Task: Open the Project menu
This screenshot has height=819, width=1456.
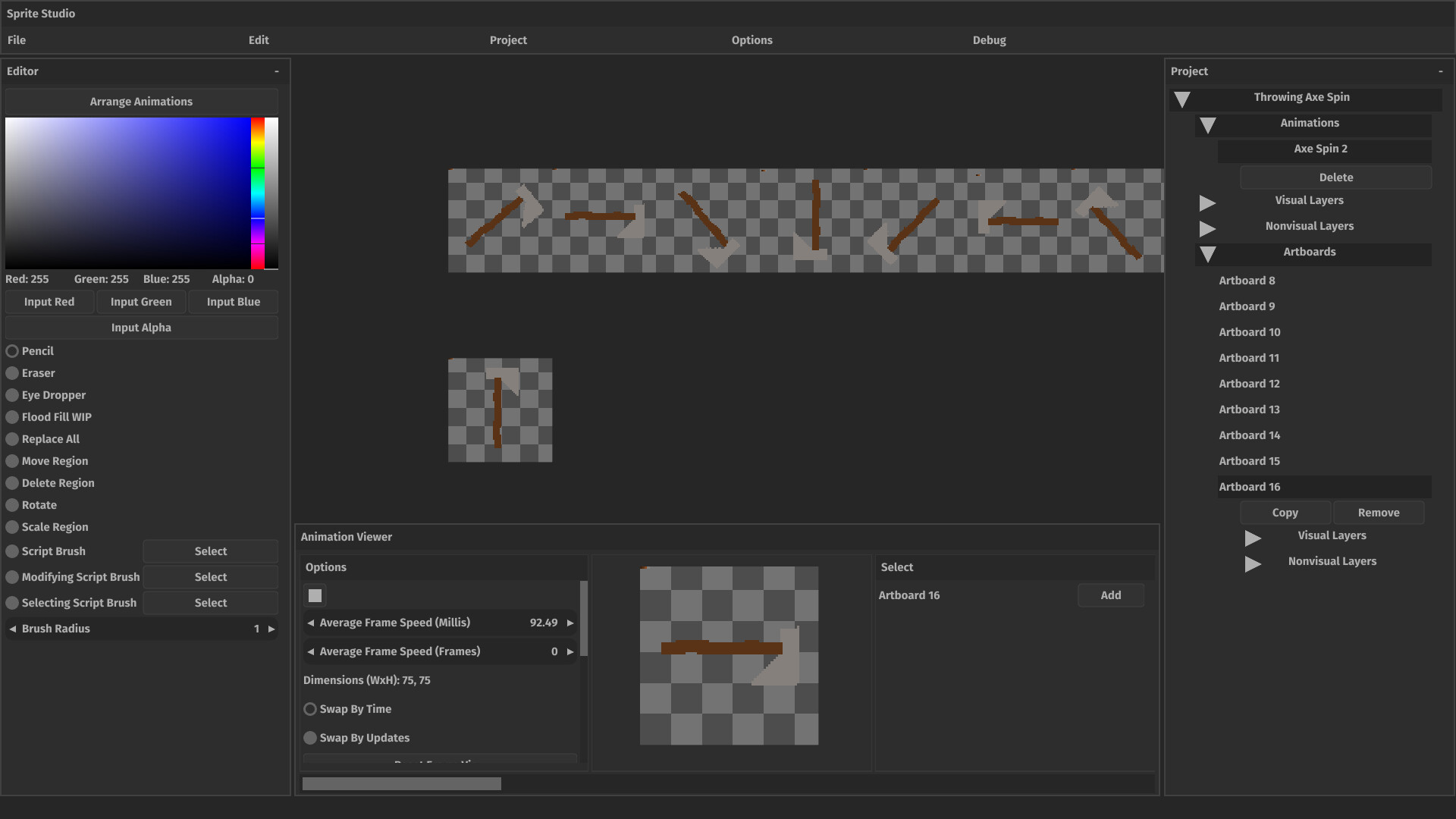Action: tap(507, 39)
